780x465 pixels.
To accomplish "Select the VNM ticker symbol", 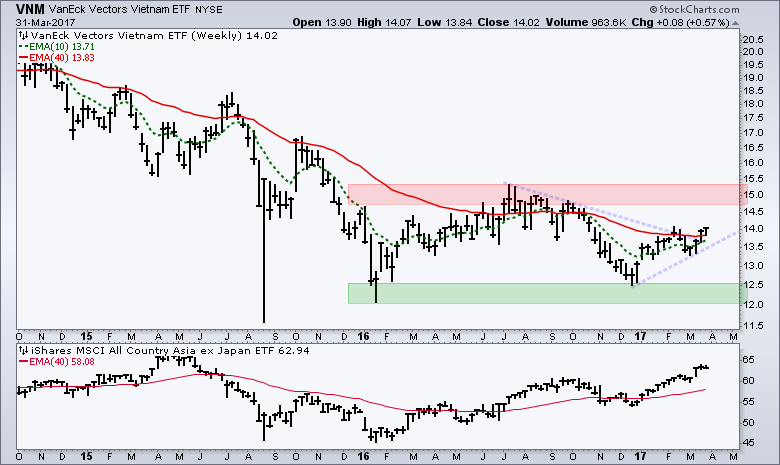I will (30, 9).
